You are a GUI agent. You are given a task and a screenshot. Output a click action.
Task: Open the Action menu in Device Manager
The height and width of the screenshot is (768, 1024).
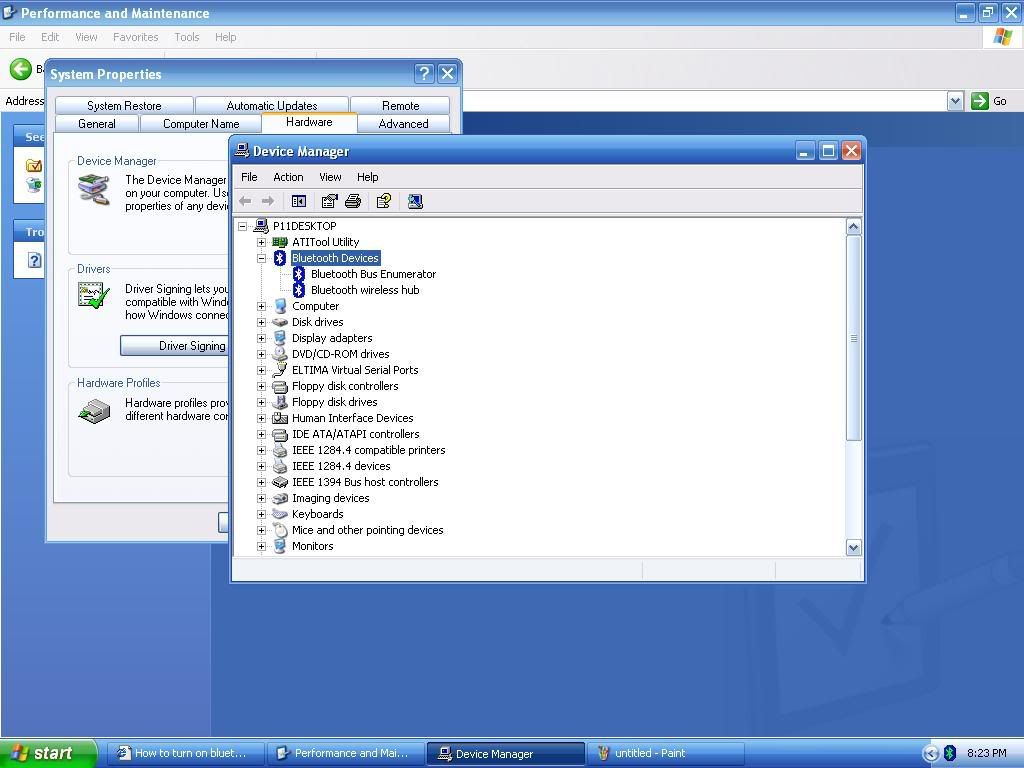tap(288, 177)
